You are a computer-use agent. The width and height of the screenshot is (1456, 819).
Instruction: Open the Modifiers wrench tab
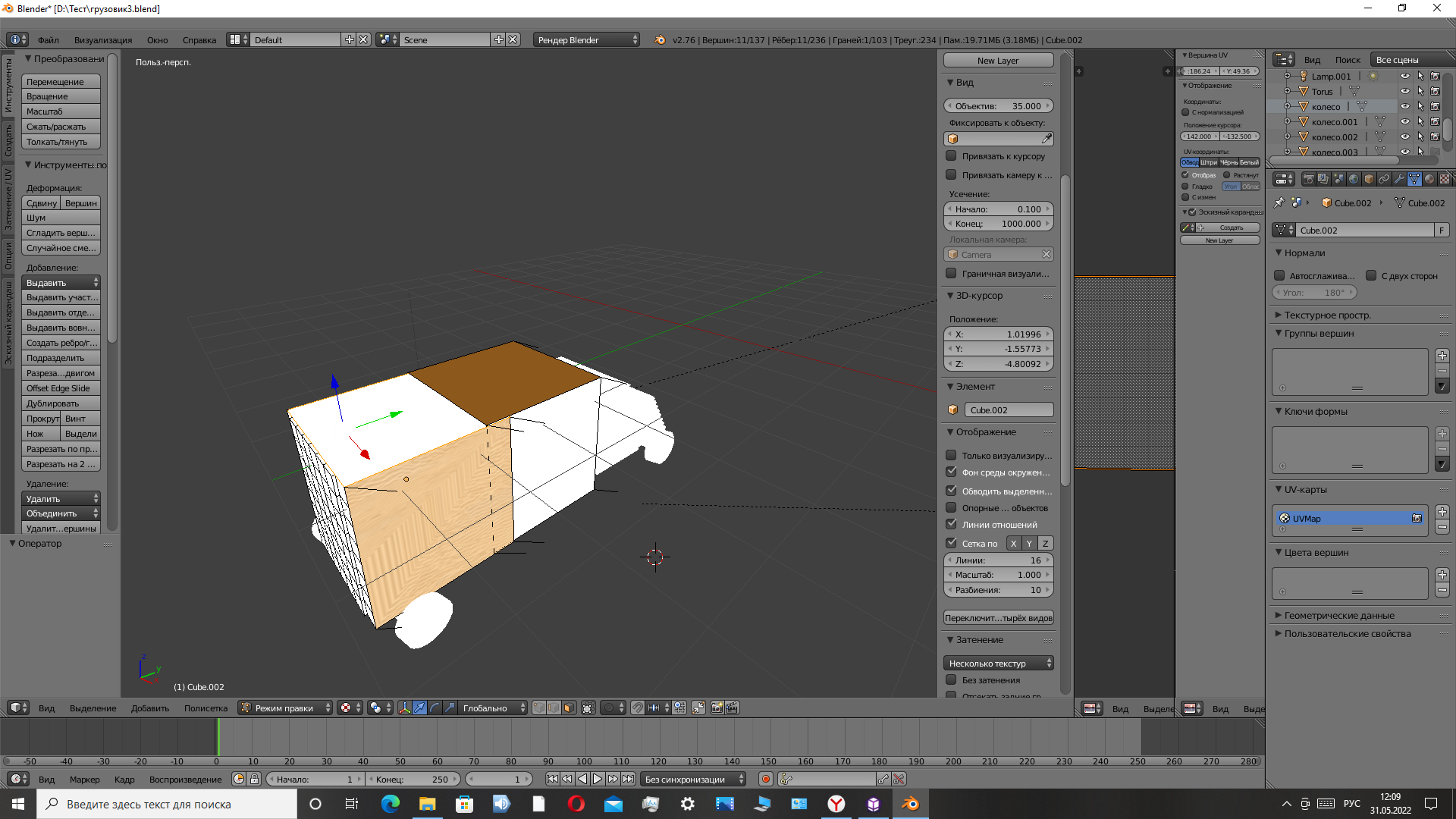tap(1399, 179)
